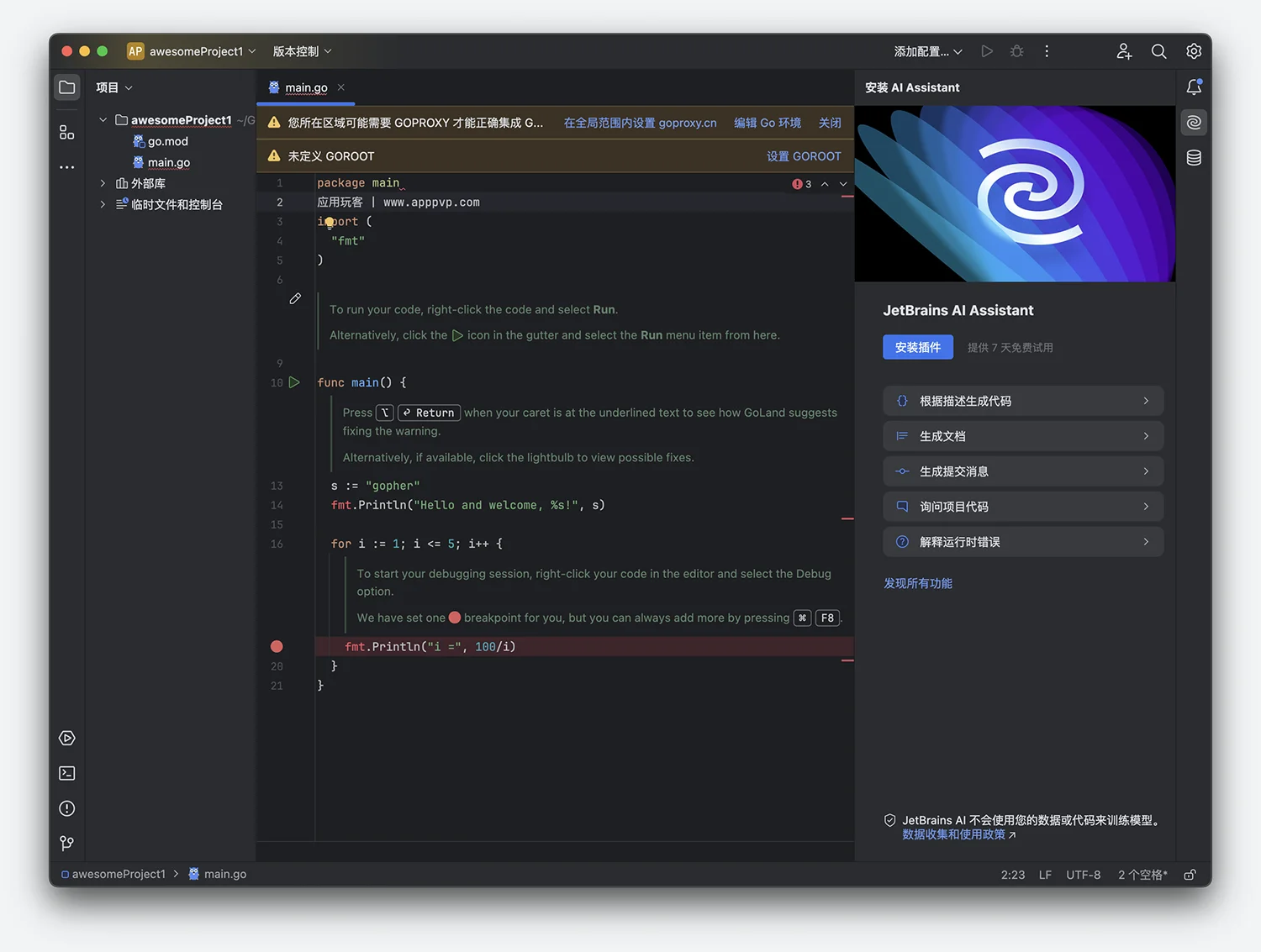Open the Notifications bell icon
Screen dimensions: 1261x952
[1194, 87]
